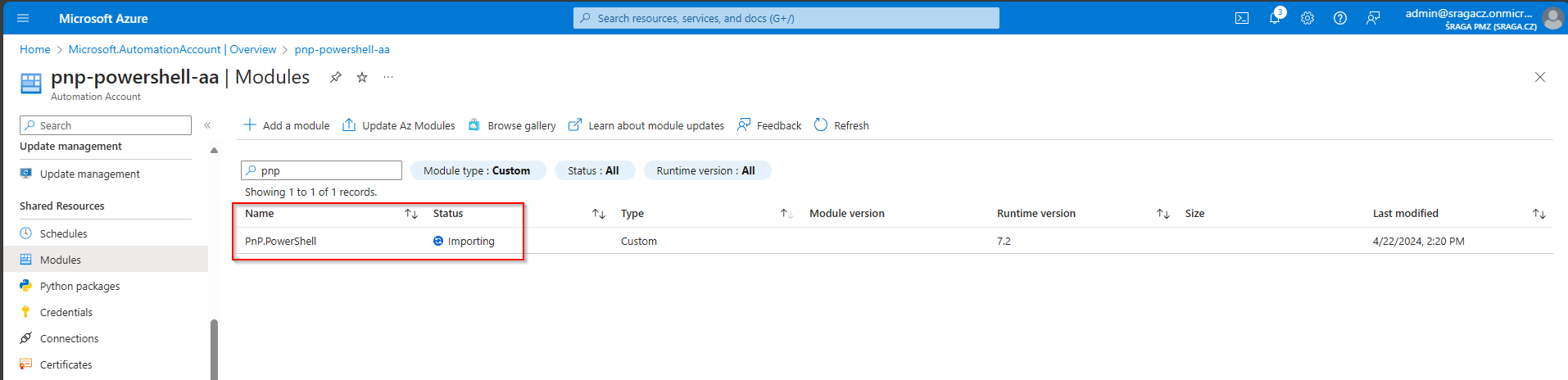Click the 4/22/2024, 2:20 PM date
The width and height of the screenshot is (1568, 380).
[1419, 241]
